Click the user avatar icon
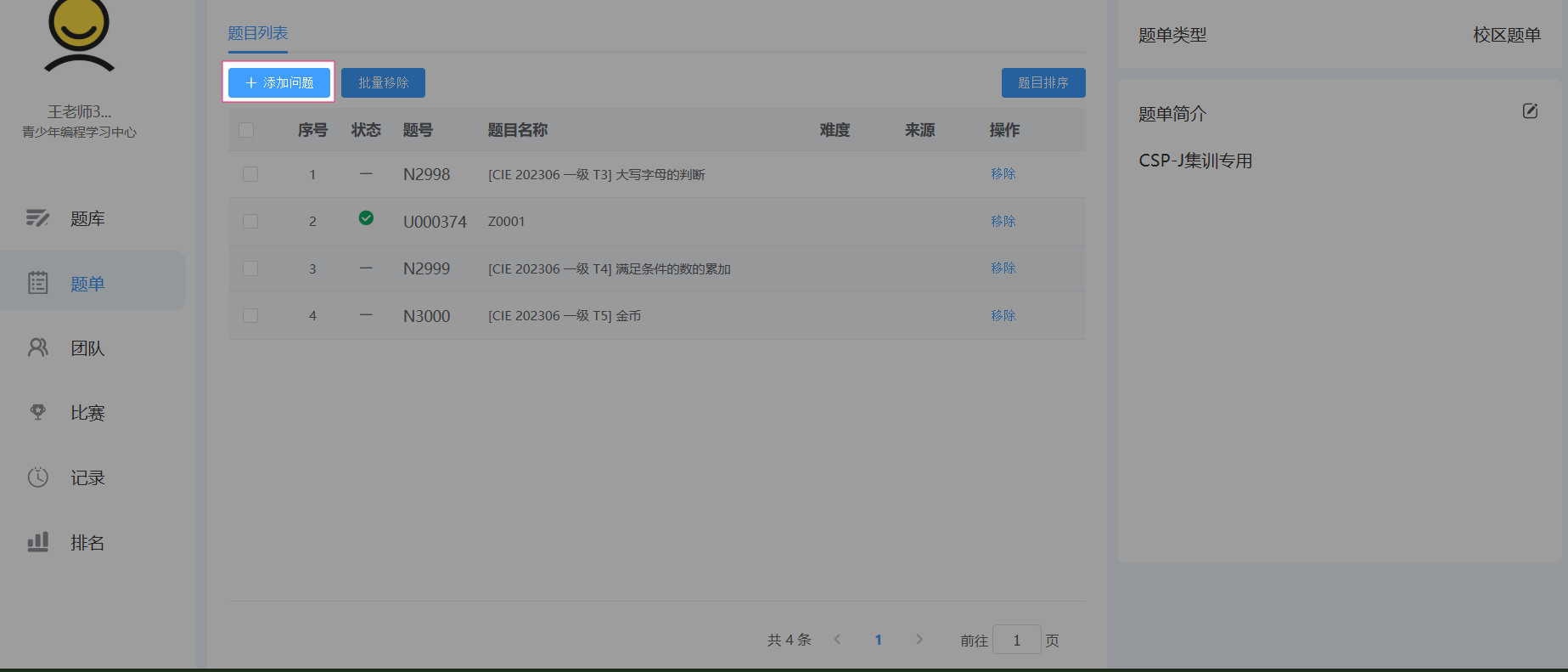The image size is (1568, 672). (79, 34)
